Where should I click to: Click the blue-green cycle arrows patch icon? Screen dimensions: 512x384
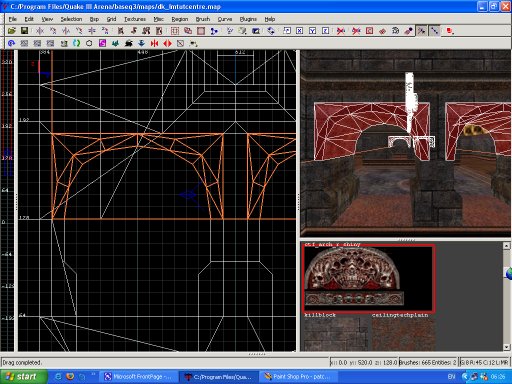point(76,43)
